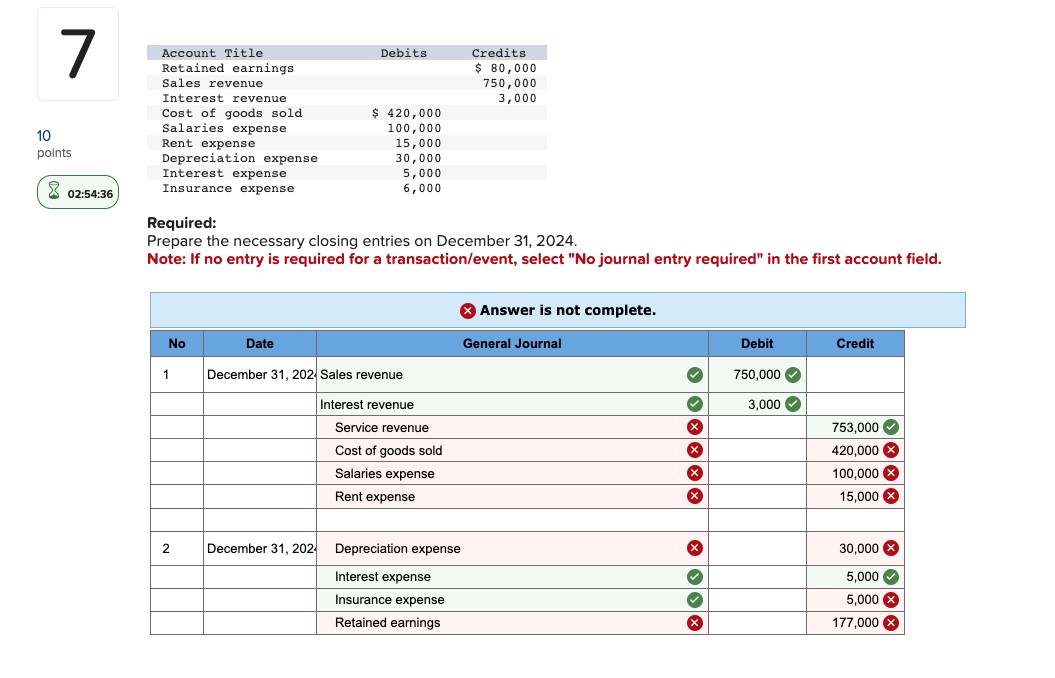
Task: Click the red X next to Retained earnings row
Action: 693,622
